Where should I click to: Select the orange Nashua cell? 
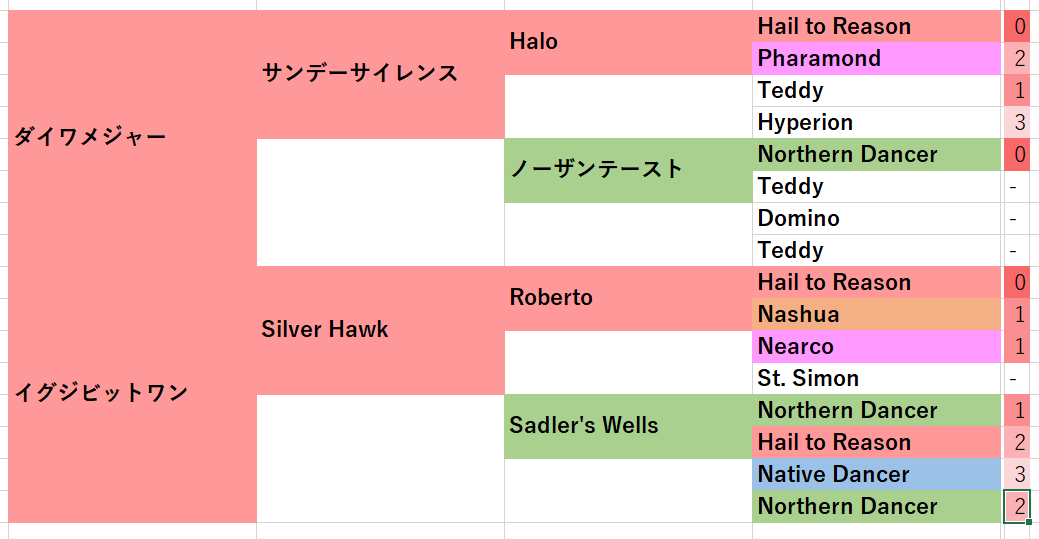click(877, 314)
